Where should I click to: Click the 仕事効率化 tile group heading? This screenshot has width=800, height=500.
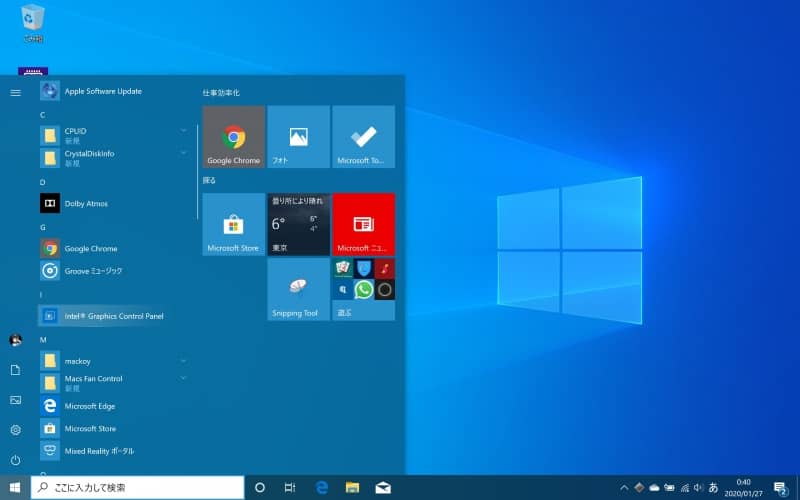click(221, 93)
